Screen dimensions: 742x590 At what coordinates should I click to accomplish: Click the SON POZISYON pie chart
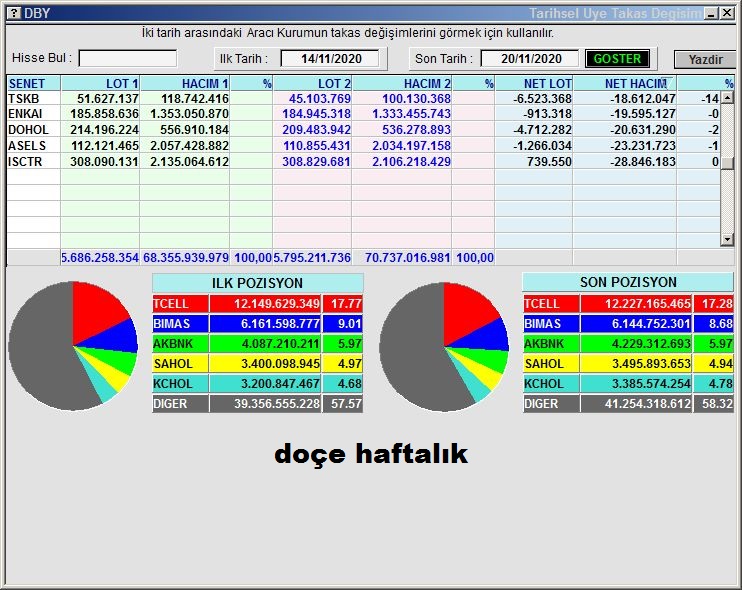pos(444,347)
